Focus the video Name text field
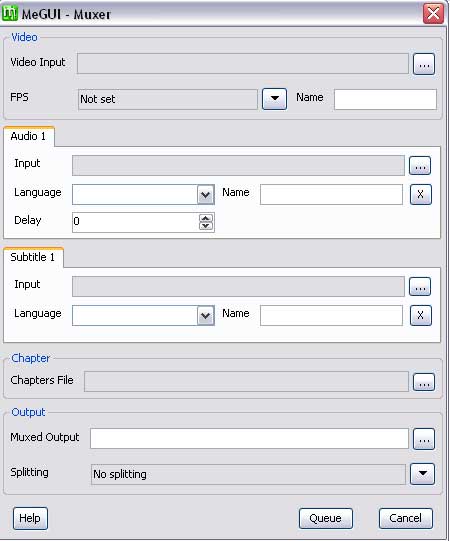 click(x=385, y=99)
